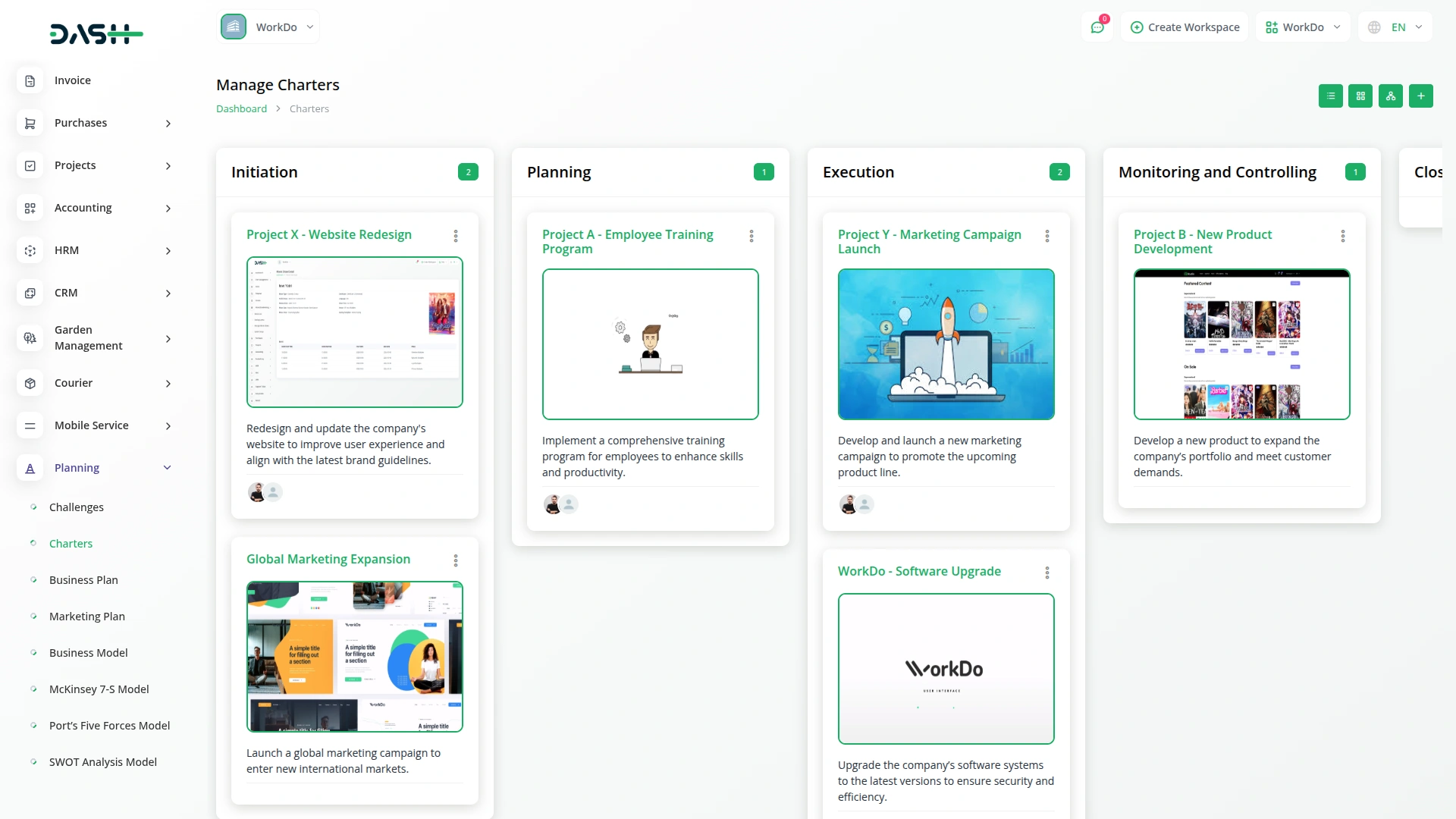Image resolution: width=1456 pixels, height=819 pixels.
Task: Open the chat messages icon
Action: pos(1097,27)
